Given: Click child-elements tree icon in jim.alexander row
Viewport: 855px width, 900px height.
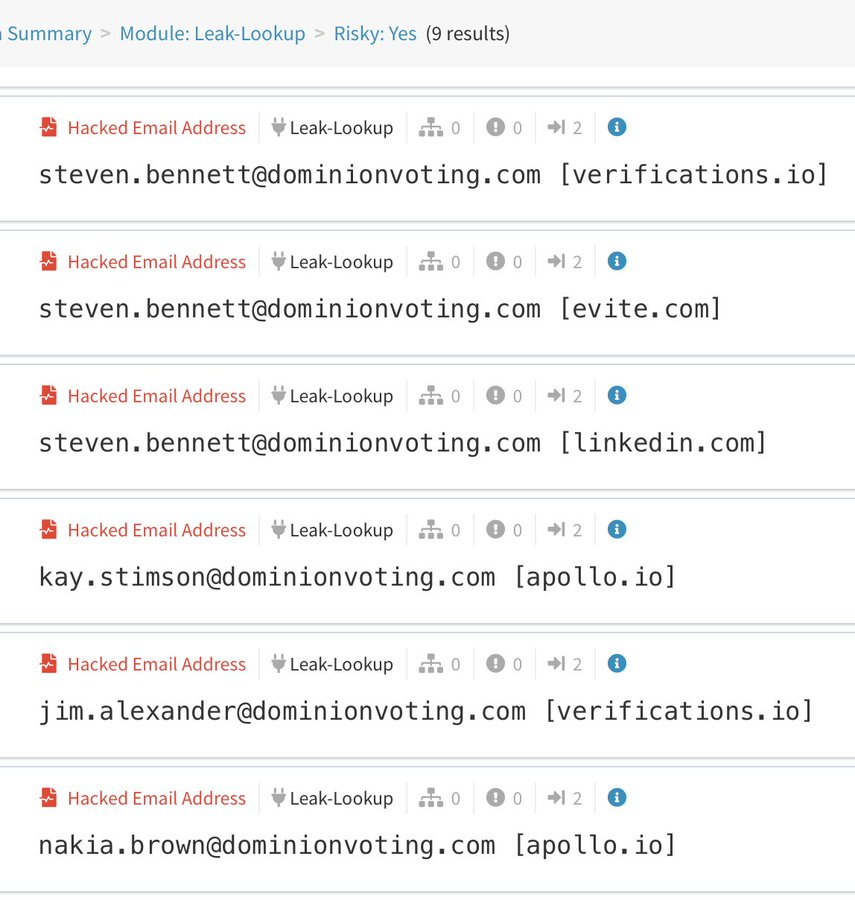Looking at the screenshot, I should 431,664.
